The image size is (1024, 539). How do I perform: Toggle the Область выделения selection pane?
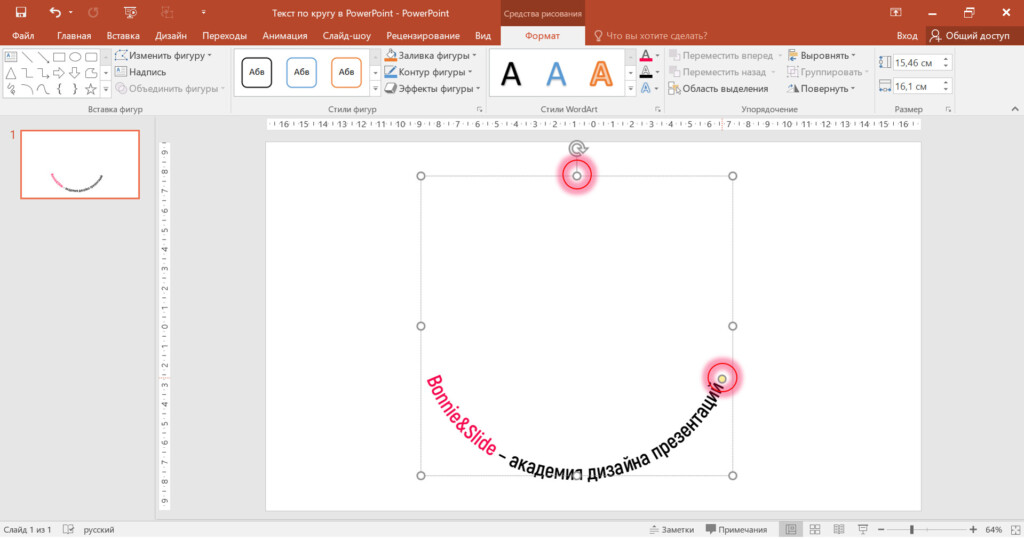718,89
